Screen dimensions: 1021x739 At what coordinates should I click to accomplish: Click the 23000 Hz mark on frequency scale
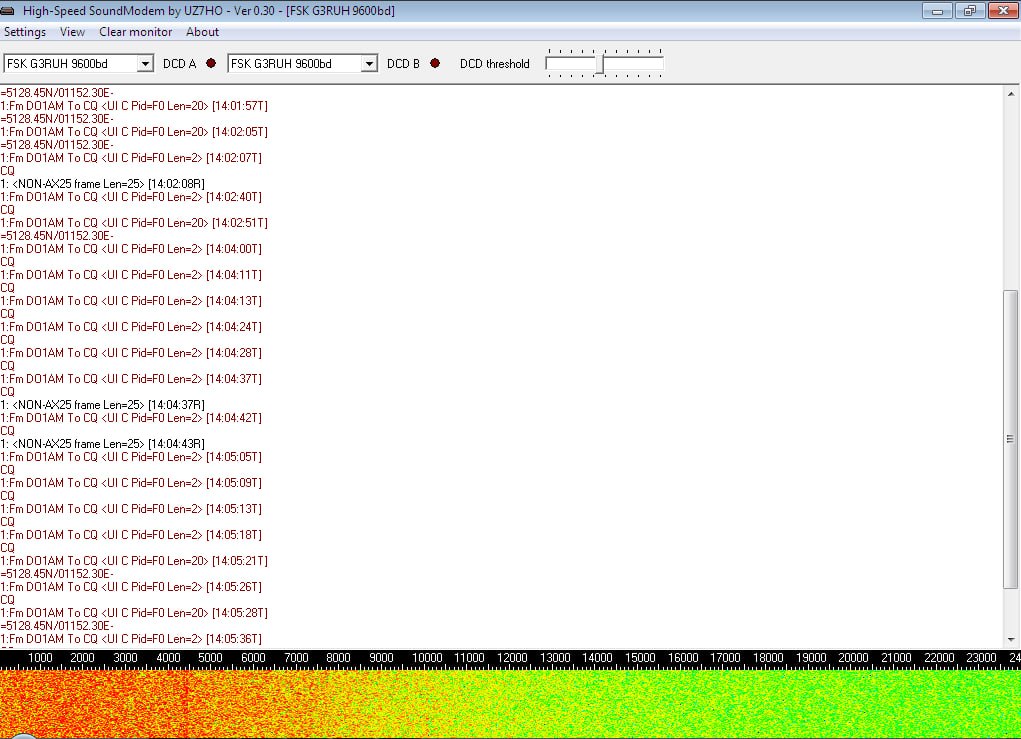[981, 658]
